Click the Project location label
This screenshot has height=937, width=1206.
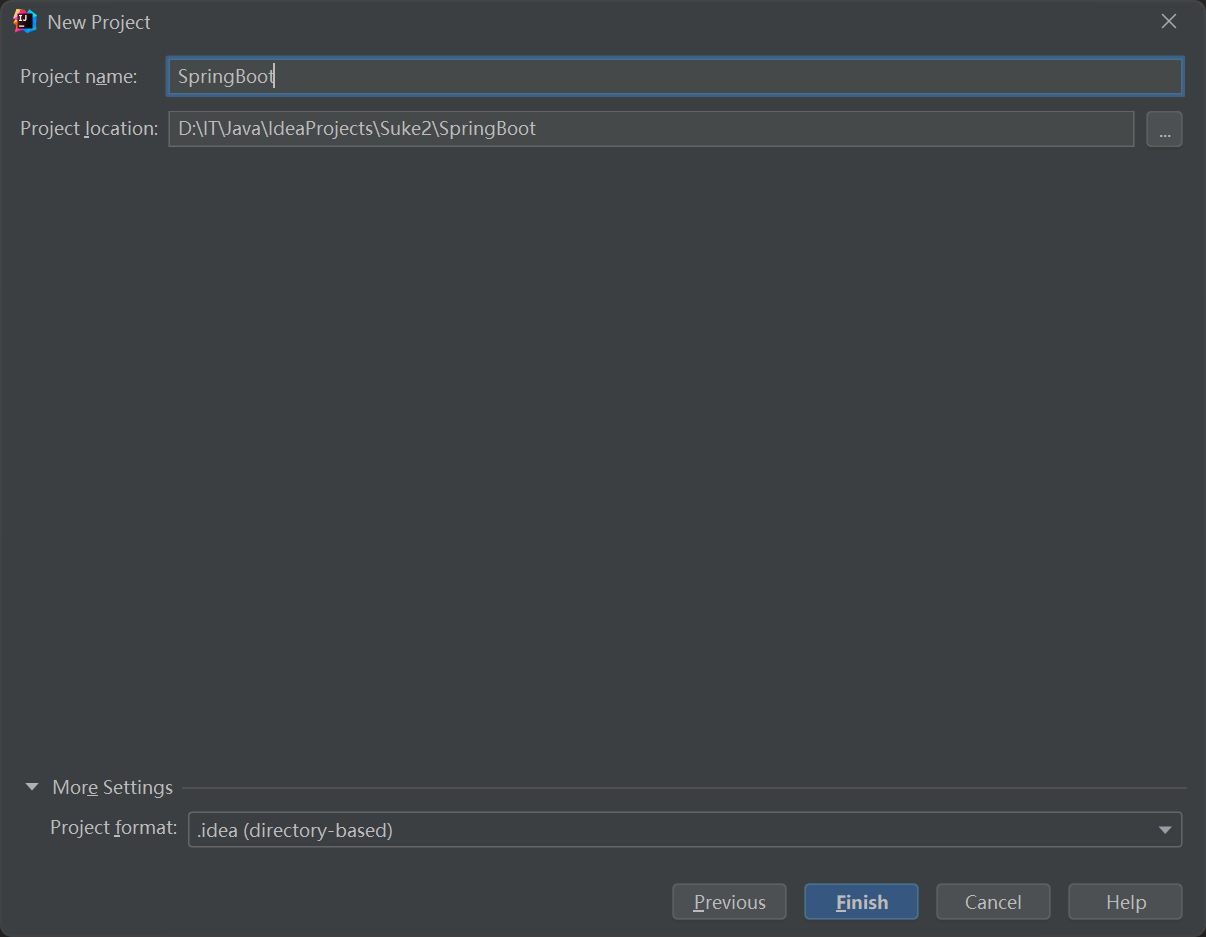point(88,128)
